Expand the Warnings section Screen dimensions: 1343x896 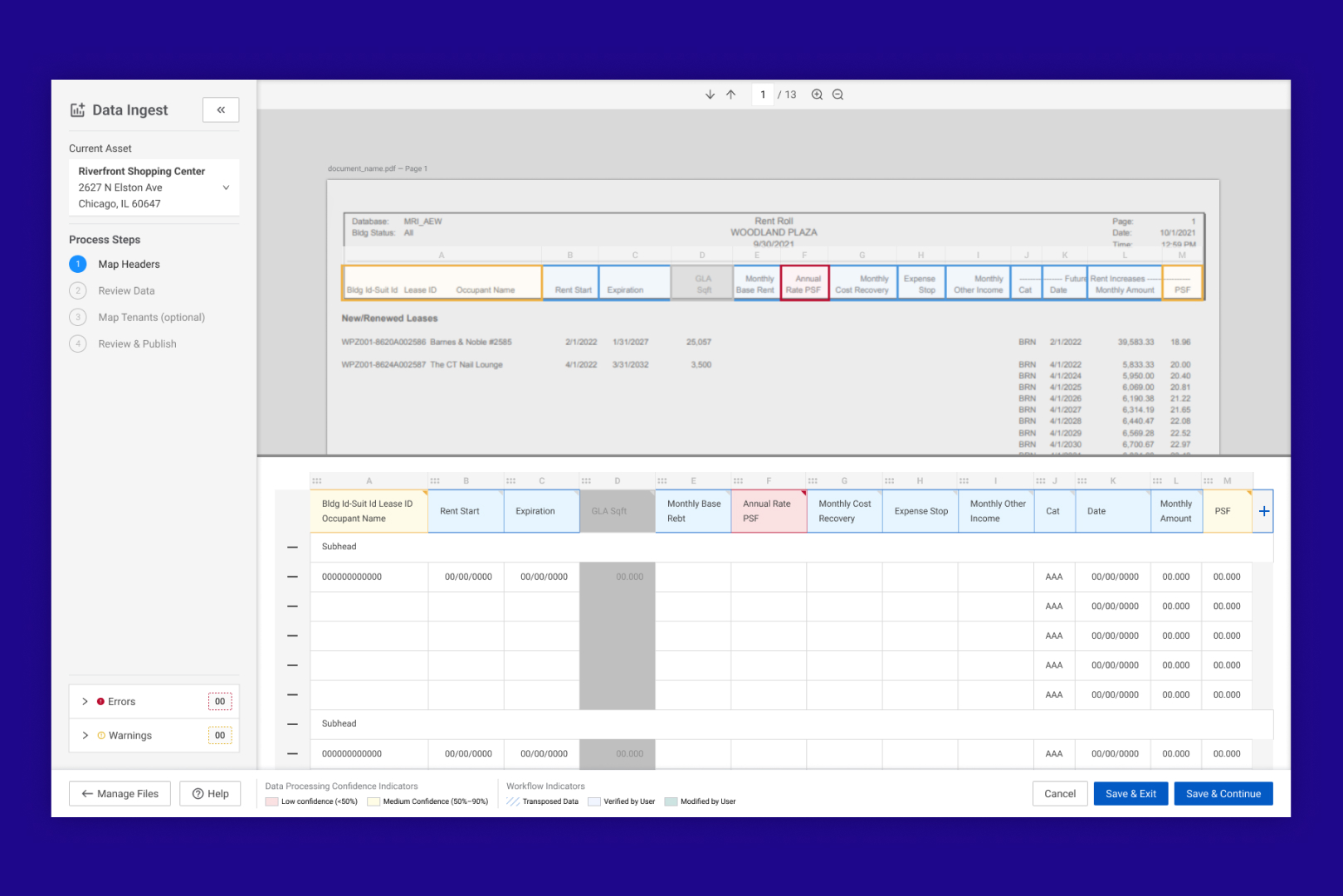85,736
